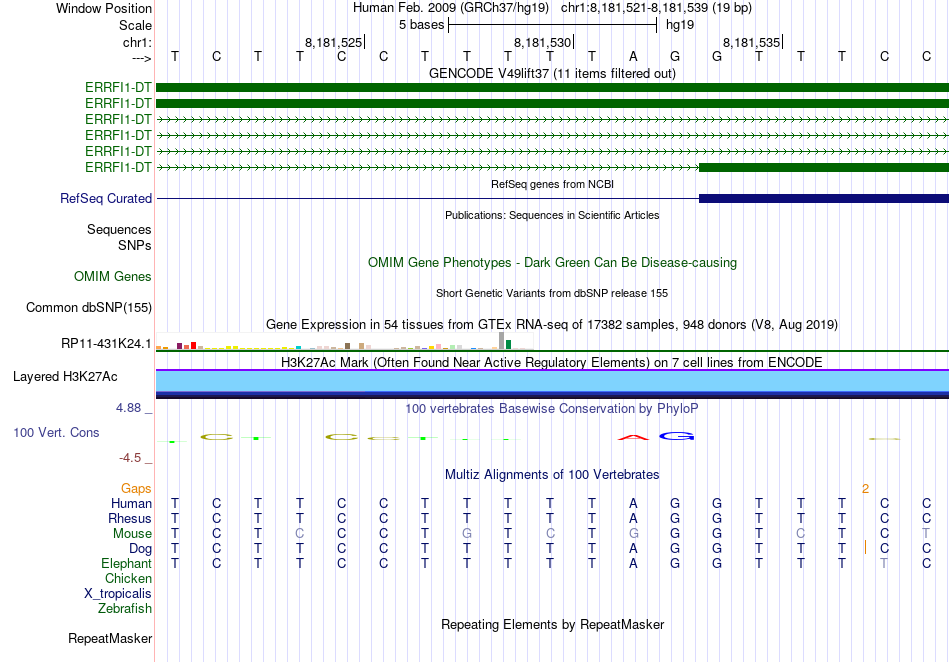Viewport: 950px width, 662px height.
Task: Click the red A in PhyloP conservation logo
Action: [x=633, y=437]
